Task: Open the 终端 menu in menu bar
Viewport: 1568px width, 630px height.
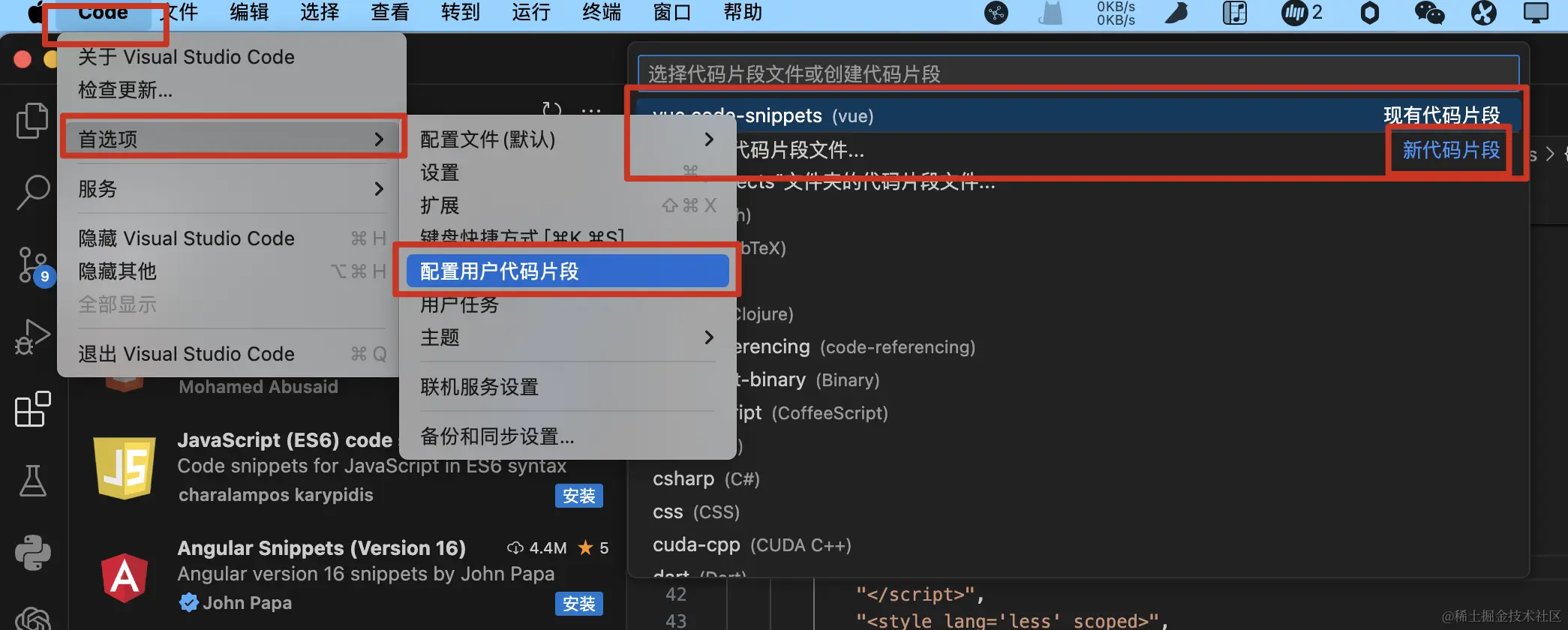Action: (602, 13)
